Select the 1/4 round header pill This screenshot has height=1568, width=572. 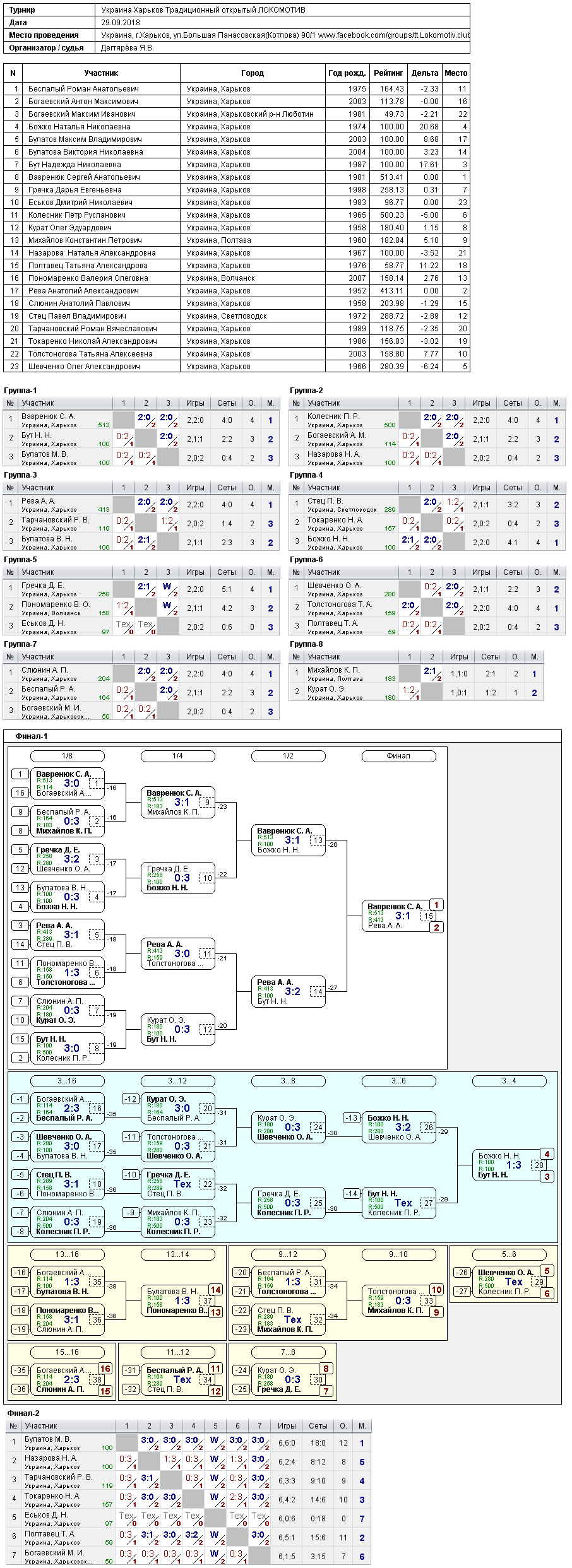tap(177, 756)
